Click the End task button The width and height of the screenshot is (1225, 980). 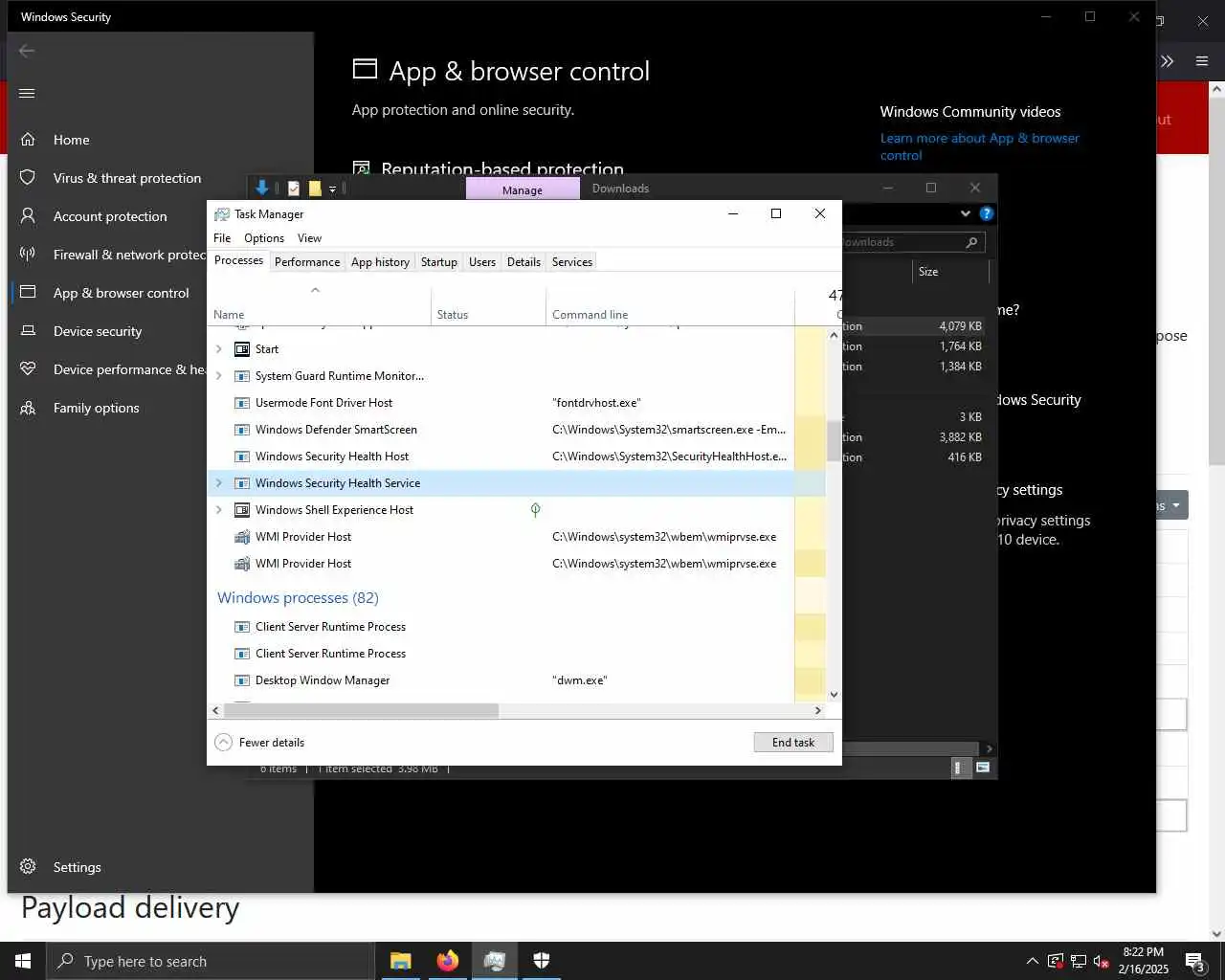793,743
